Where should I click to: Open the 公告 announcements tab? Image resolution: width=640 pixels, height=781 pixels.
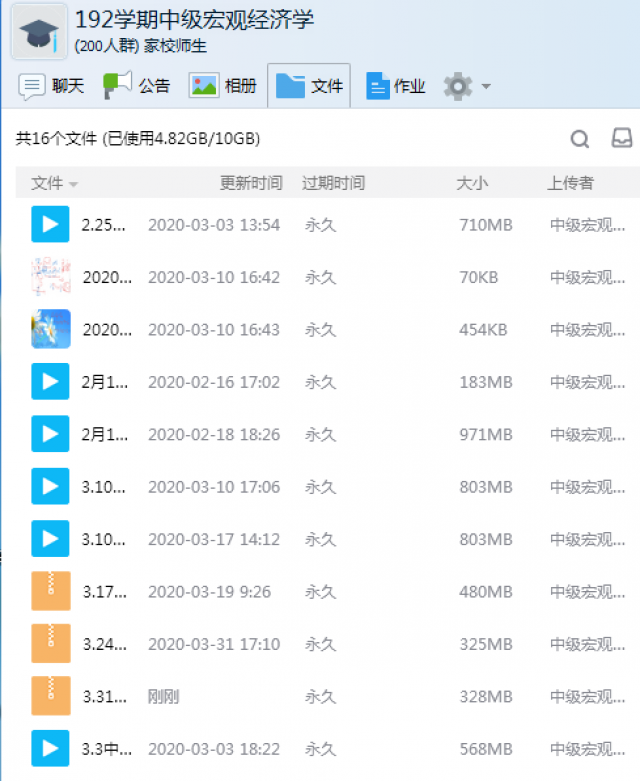[137, 86]
